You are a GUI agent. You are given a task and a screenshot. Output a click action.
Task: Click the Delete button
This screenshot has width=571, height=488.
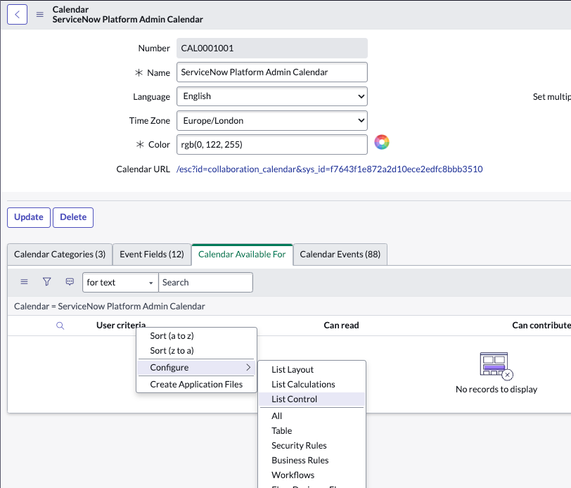[x=73, y=217]
